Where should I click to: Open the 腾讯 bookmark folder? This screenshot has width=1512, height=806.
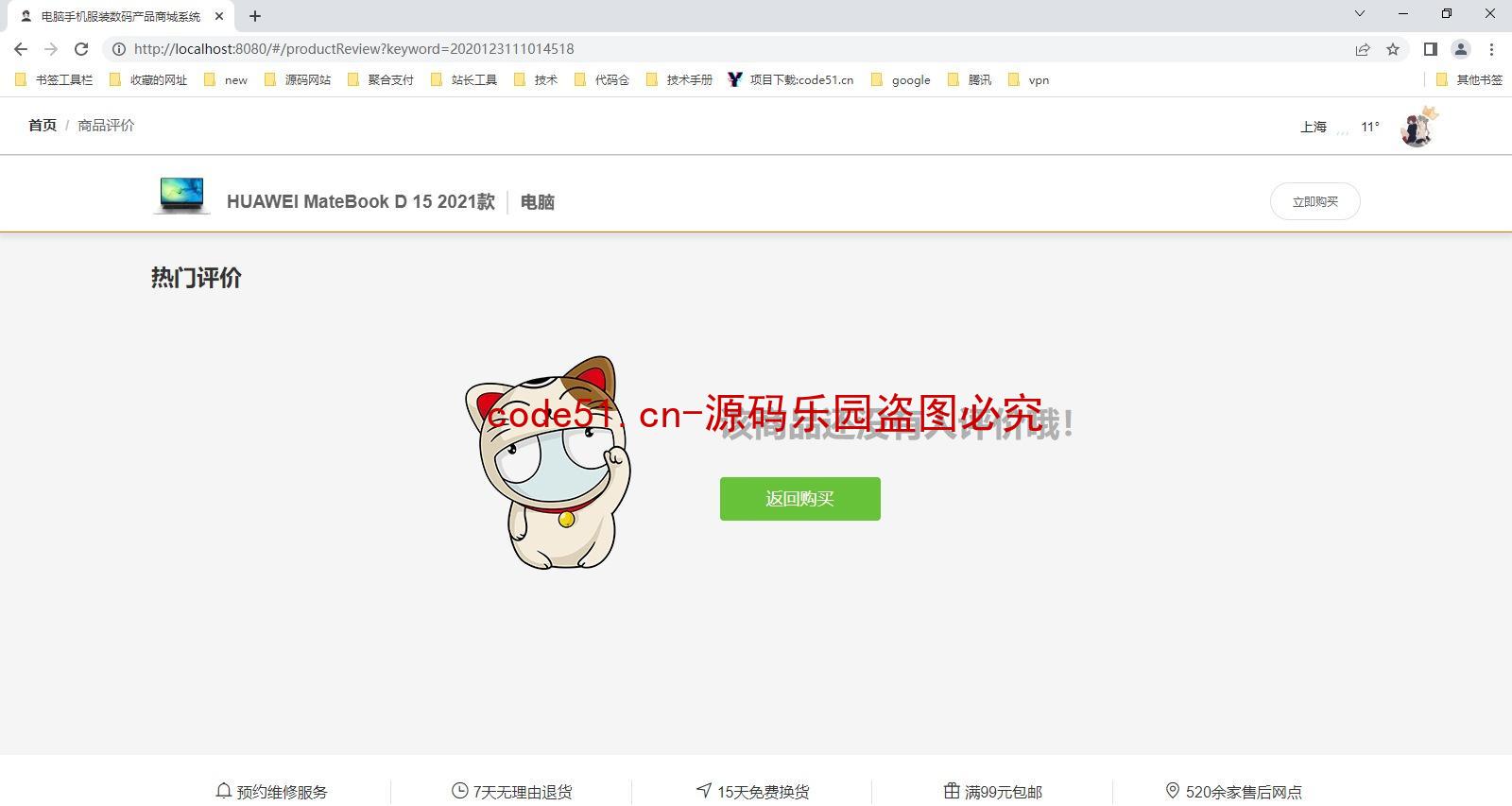tap(970, 80)
